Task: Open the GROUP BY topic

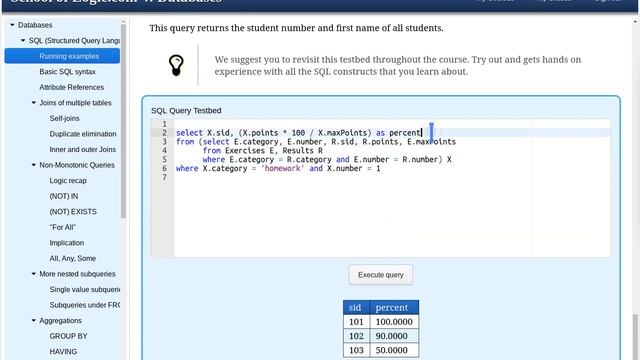Action: (x=68, y=336)
